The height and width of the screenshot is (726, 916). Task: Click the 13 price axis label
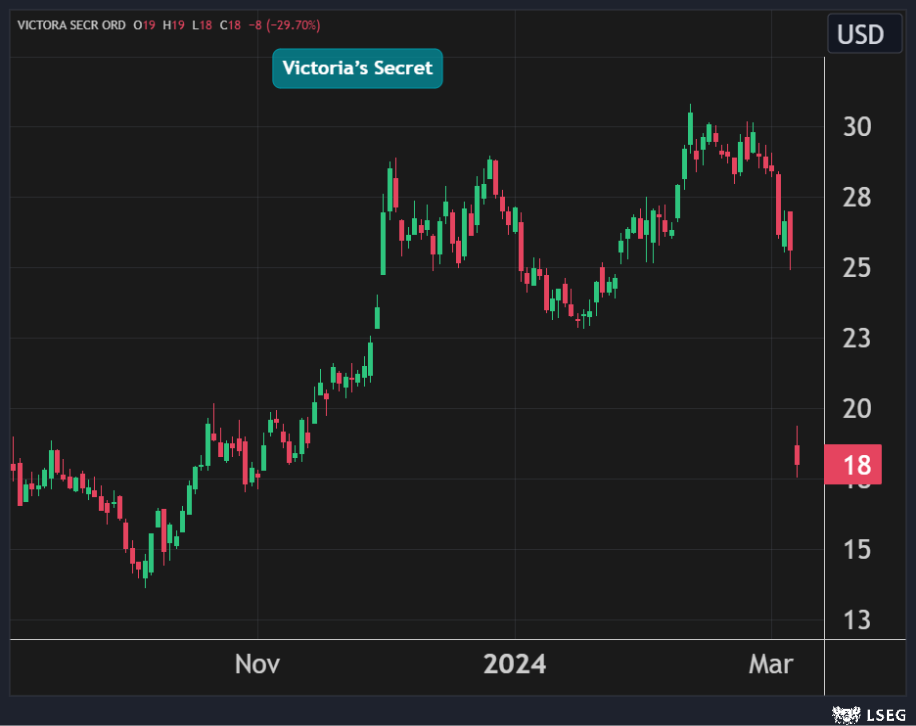point(857,620)
